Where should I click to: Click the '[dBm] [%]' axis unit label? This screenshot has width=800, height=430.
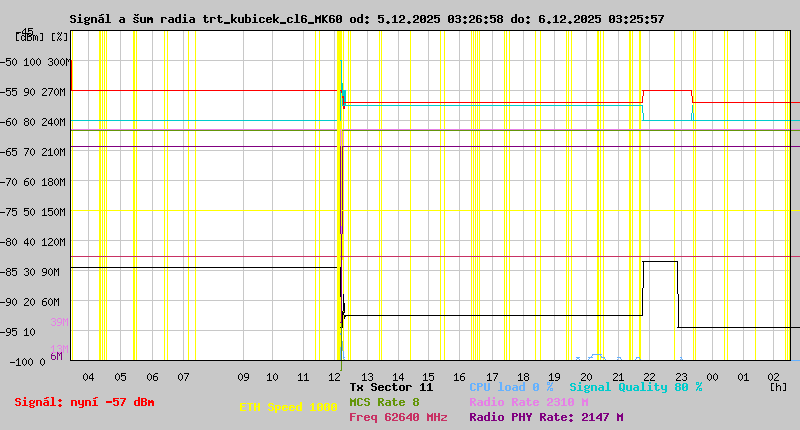click(x=42, y=37)
